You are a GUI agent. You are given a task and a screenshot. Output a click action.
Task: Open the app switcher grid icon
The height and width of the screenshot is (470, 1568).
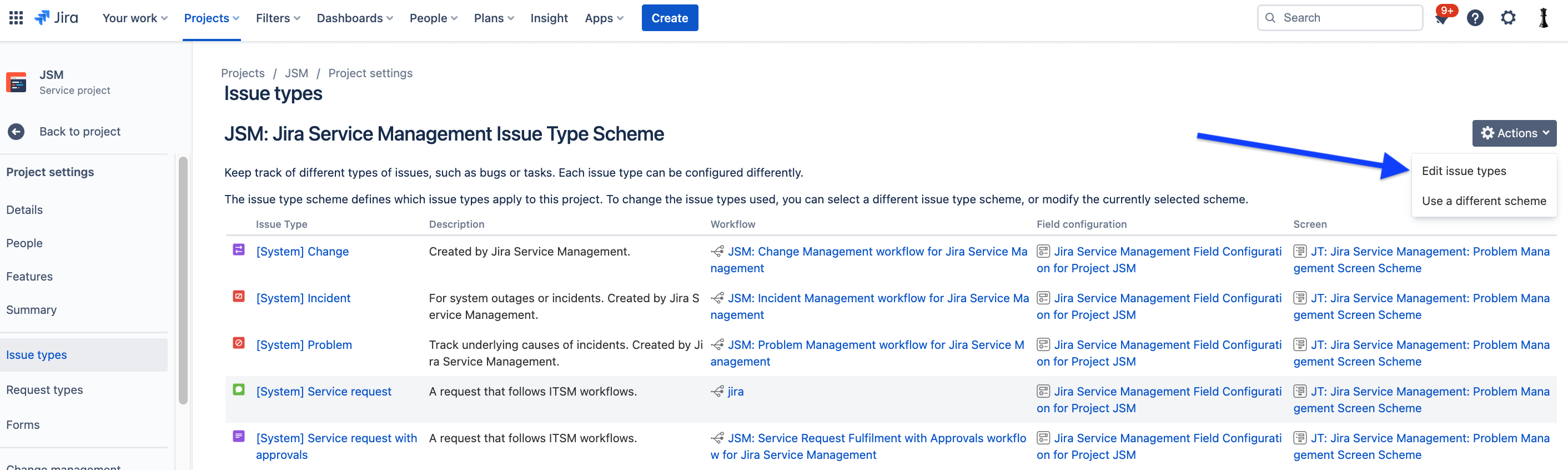click(x=17, y=18)
